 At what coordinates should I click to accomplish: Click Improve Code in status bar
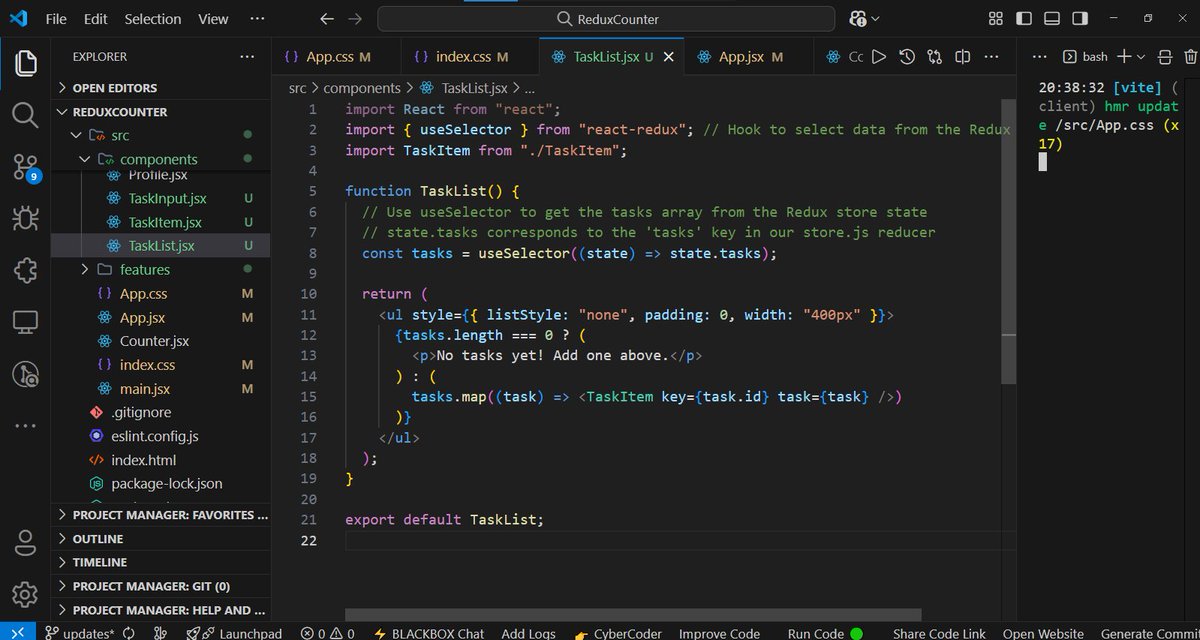pos(719,633)
